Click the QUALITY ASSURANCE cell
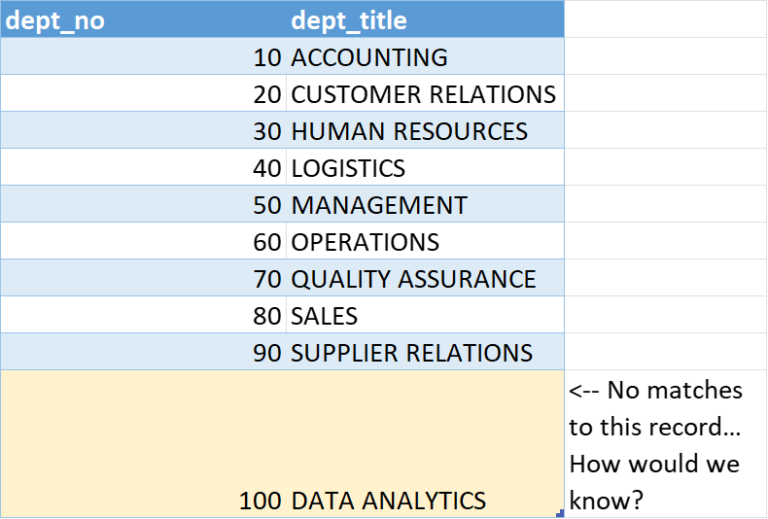Image resolution: width=768 pixels, height=519 pixels. 425,279
